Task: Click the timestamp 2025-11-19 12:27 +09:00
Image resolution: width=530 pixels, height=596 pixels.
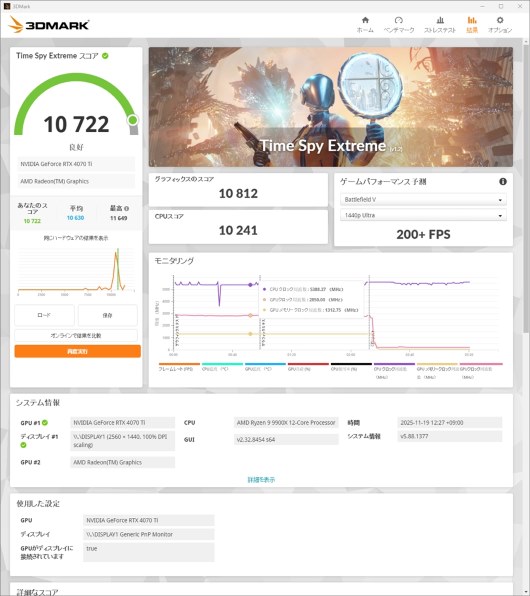Action: coord(450,423)
